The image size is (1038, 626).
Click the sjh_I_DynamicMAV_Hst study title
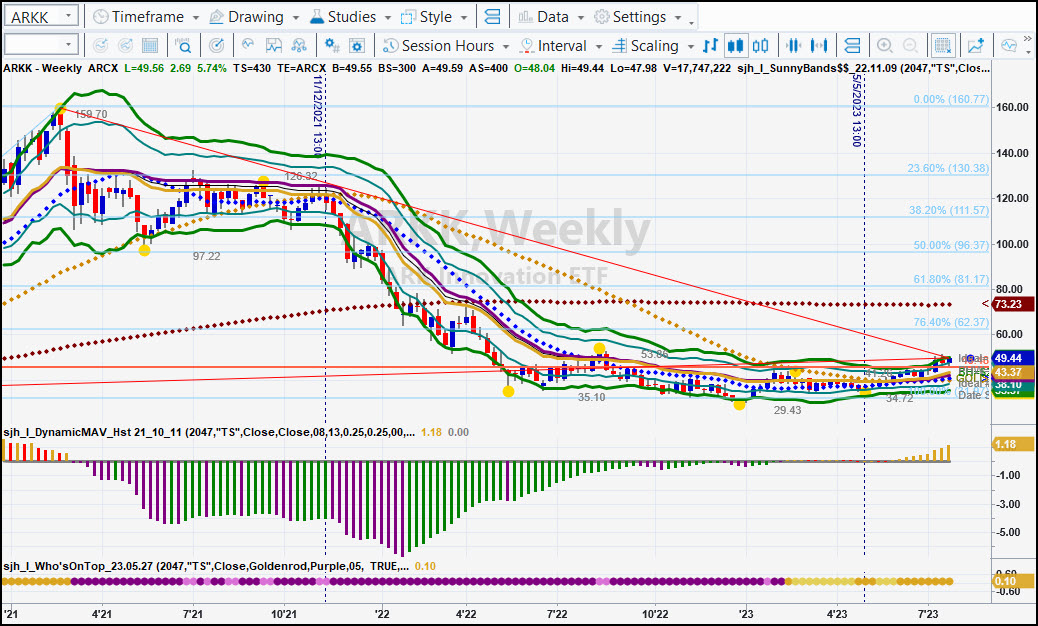click(211, 432)
